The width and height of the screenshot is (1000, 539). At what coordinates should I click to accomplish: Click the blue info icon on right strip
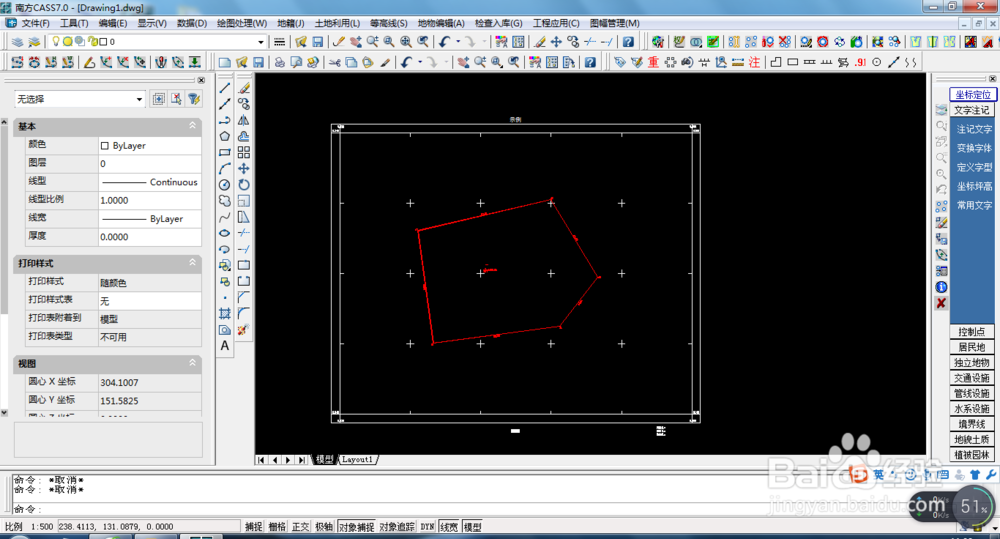coord(941,287)
